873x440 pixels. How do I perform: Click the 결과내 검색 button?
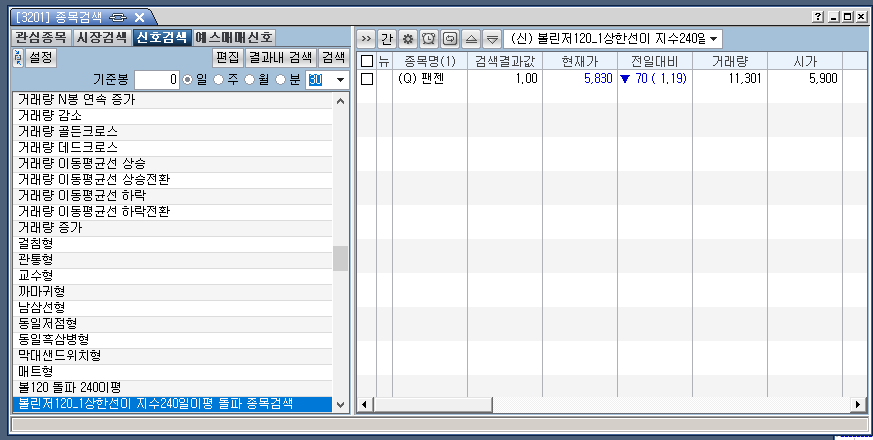280,57
